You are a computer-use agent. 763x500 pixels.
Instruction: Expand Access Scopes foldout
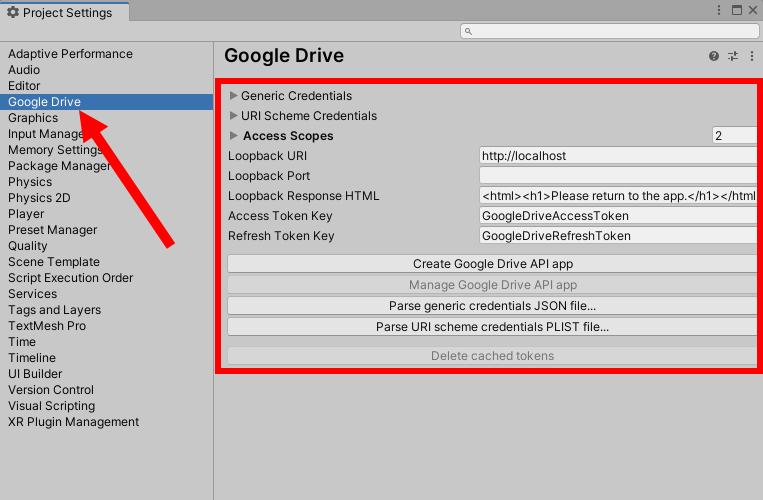pyautogui.click(x=234, y=135)
